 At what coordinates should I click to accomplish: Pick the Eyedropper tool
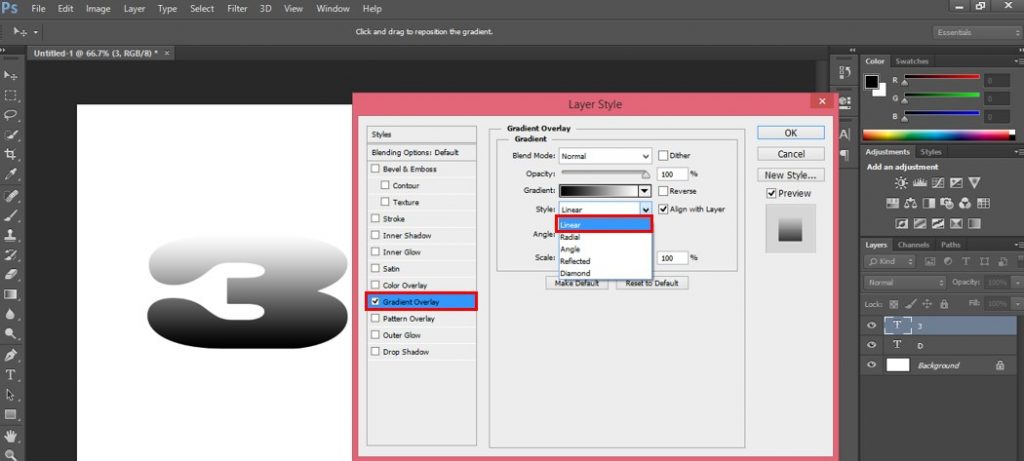point(11,174)
